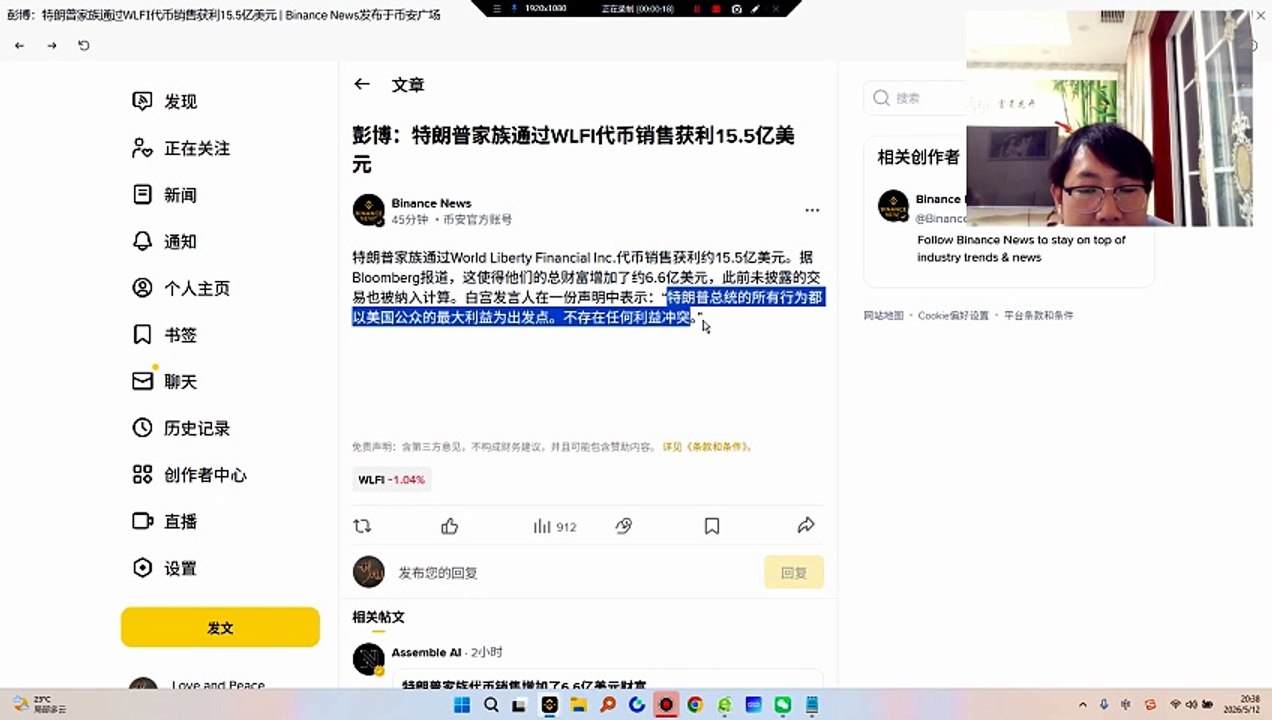Reload the page with the refresh icon
The image size is (1272, 720).
tap(84, 45)
